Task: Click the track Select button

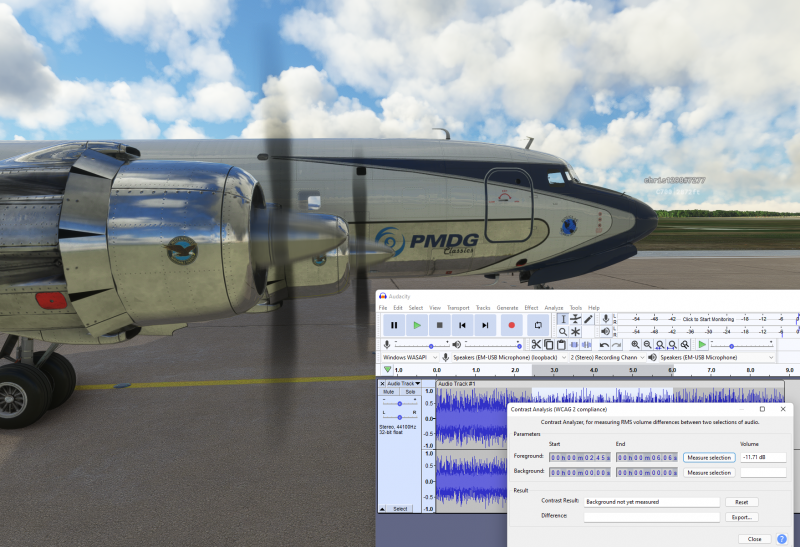Action: click(x=401, y=509)
